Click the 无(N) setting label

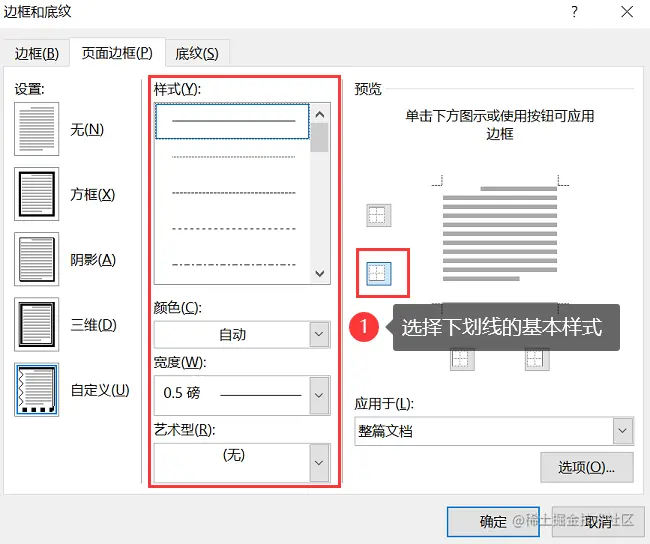[87, 130]
